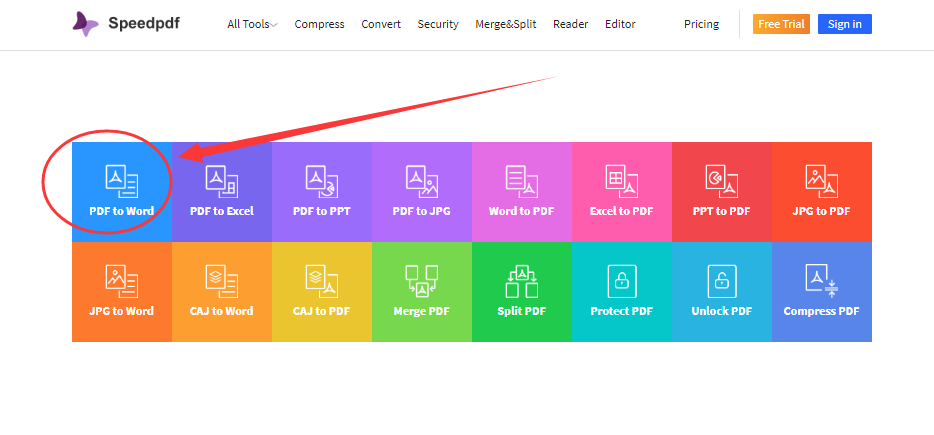The width and height of the screenshot is (934, 435).
Task: Open the CAJ to PDF tile
Action: (322, 292)
